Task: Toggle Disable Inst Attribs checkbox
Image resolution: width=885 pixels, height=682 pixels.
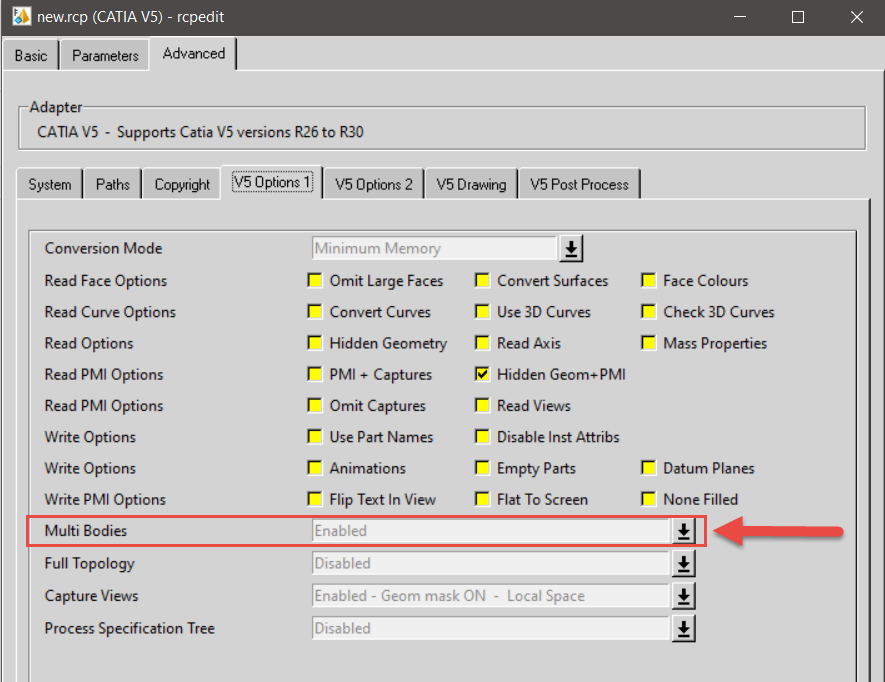Action: pyautogui.click(x=482, y=437)
